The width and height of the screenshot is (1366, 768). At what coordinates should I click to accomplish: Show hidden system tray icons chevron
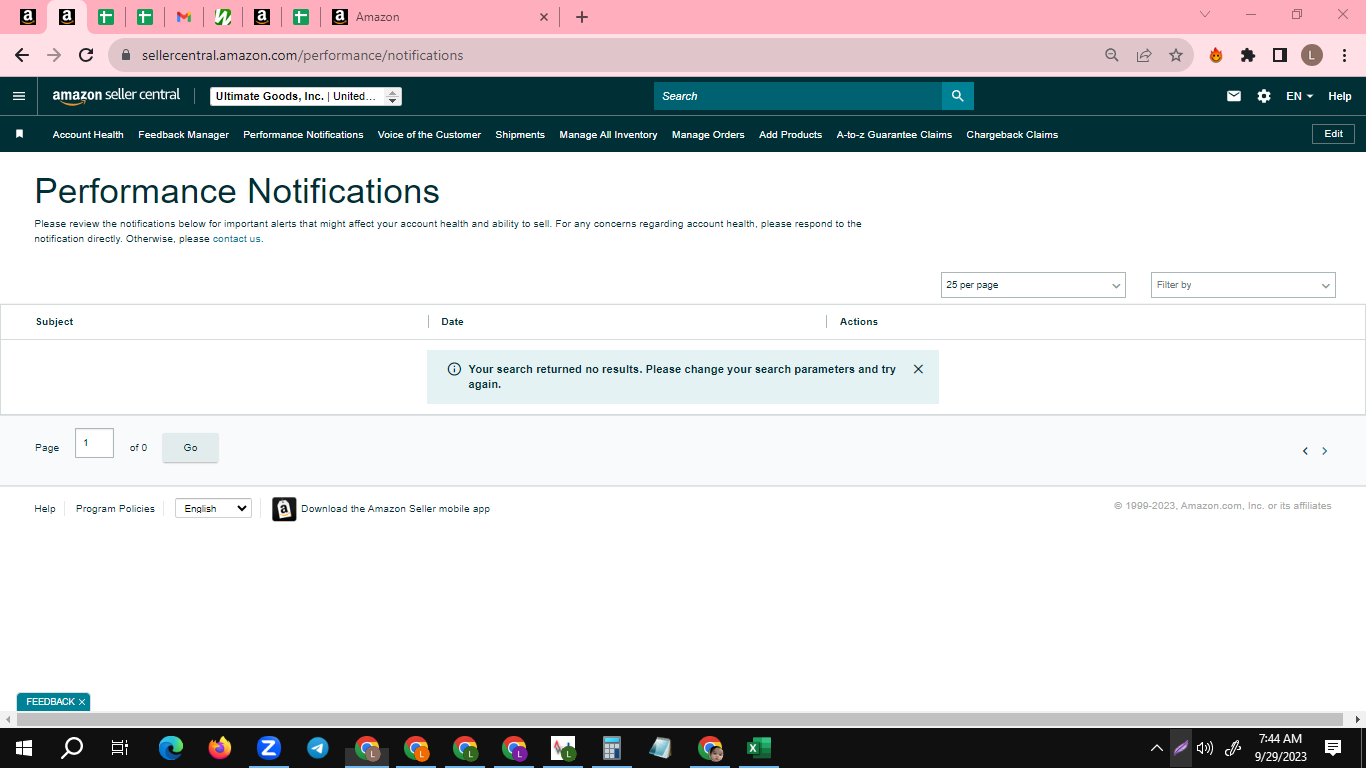[x=1157, y=748]
